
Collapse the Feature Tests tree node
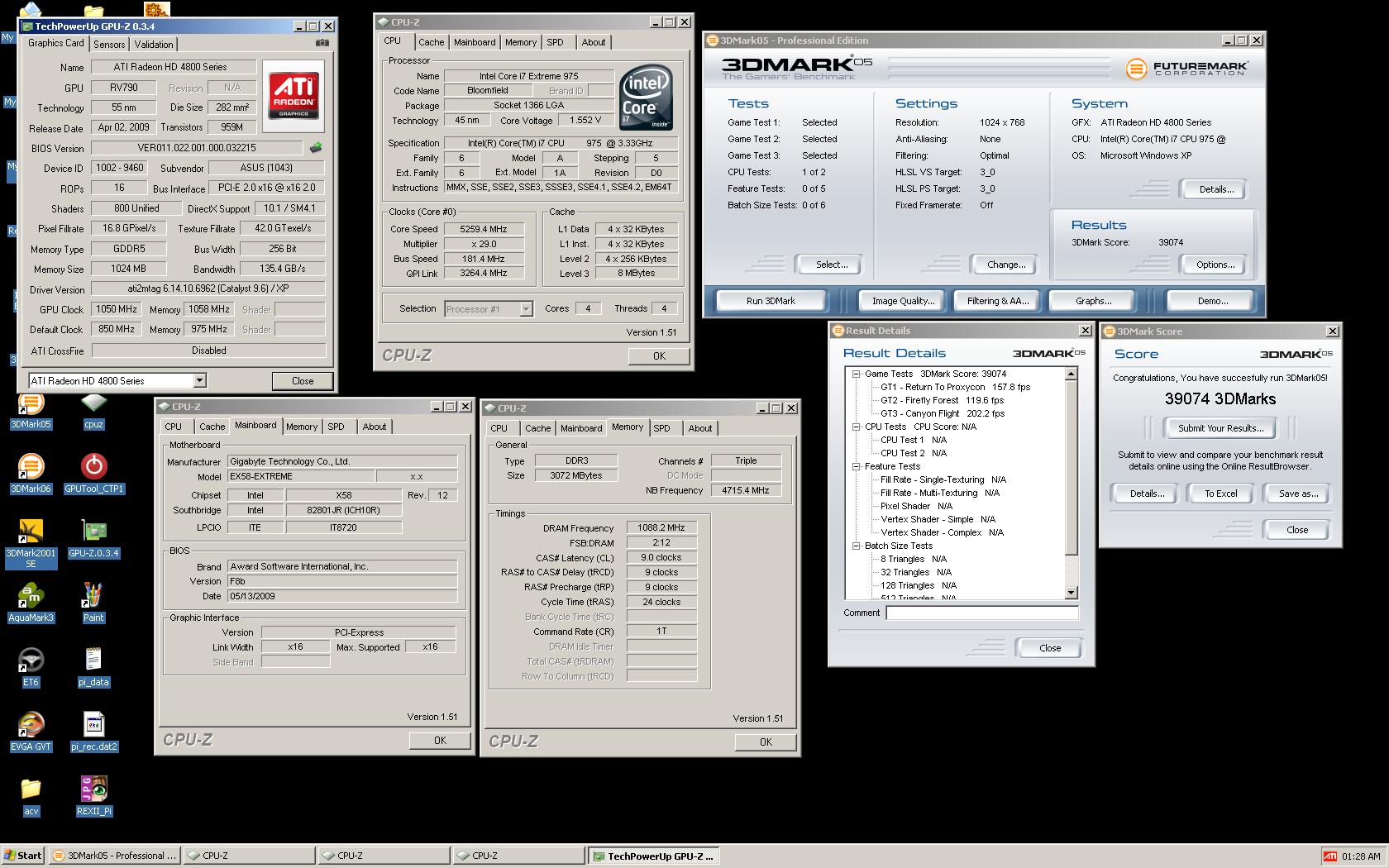(857, 466)
